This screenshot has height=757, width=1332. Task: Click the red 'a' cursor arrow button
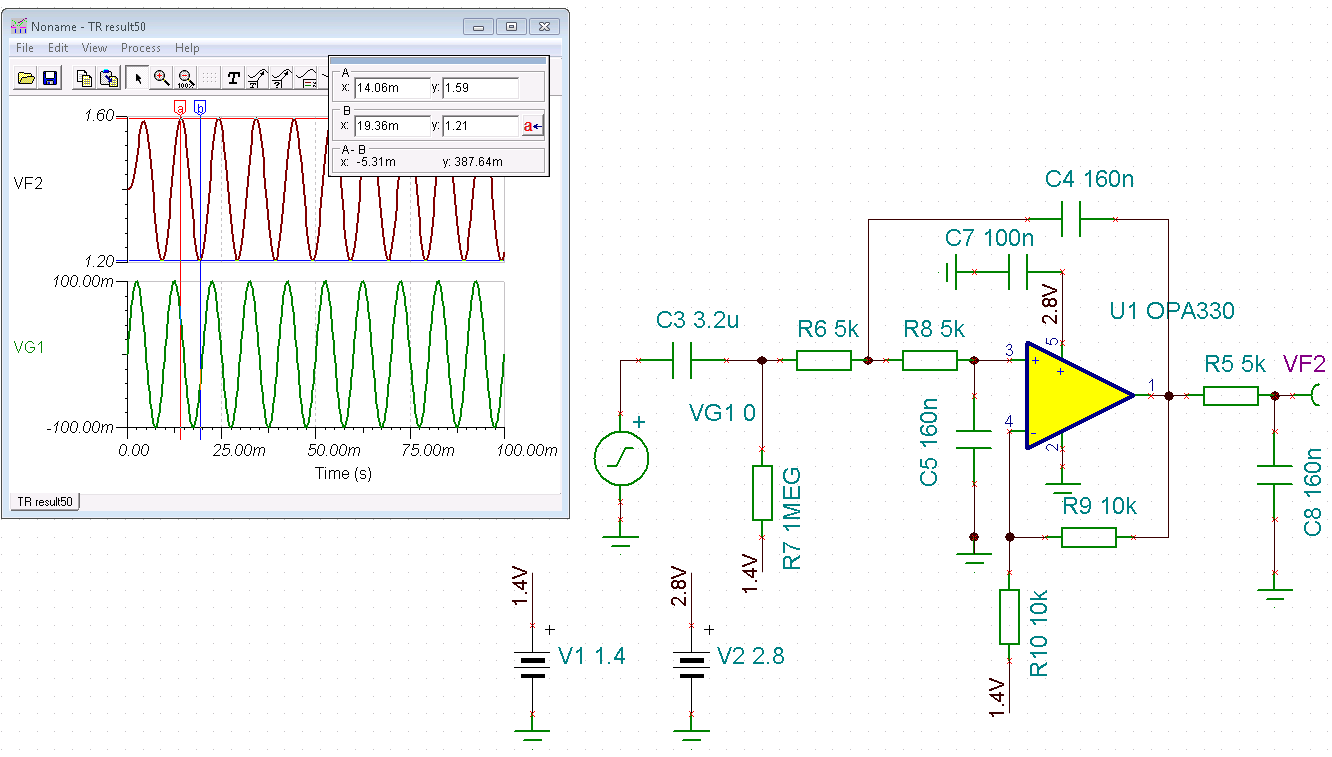tap(532, 126)
